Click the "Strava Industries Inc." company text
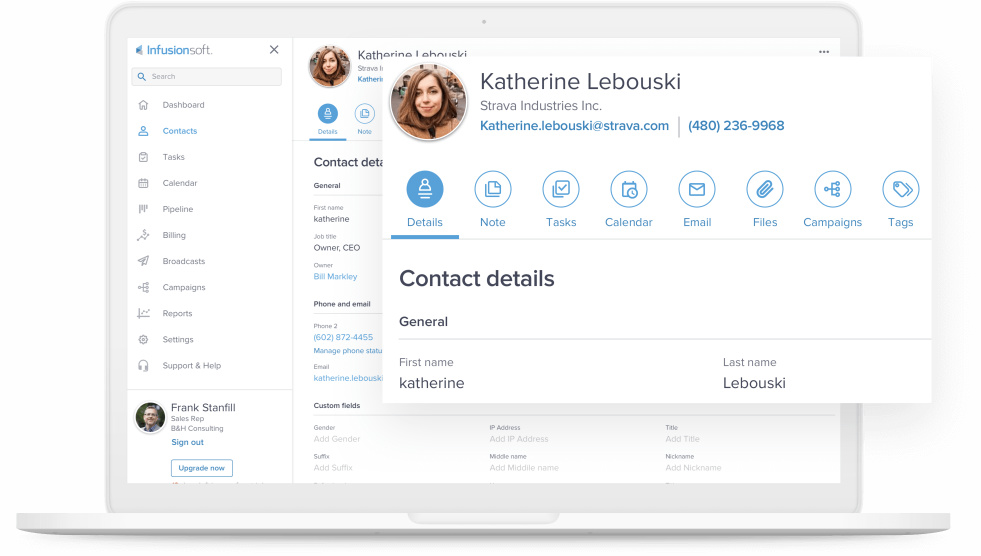The image size is (981, 556). [541, 106]
